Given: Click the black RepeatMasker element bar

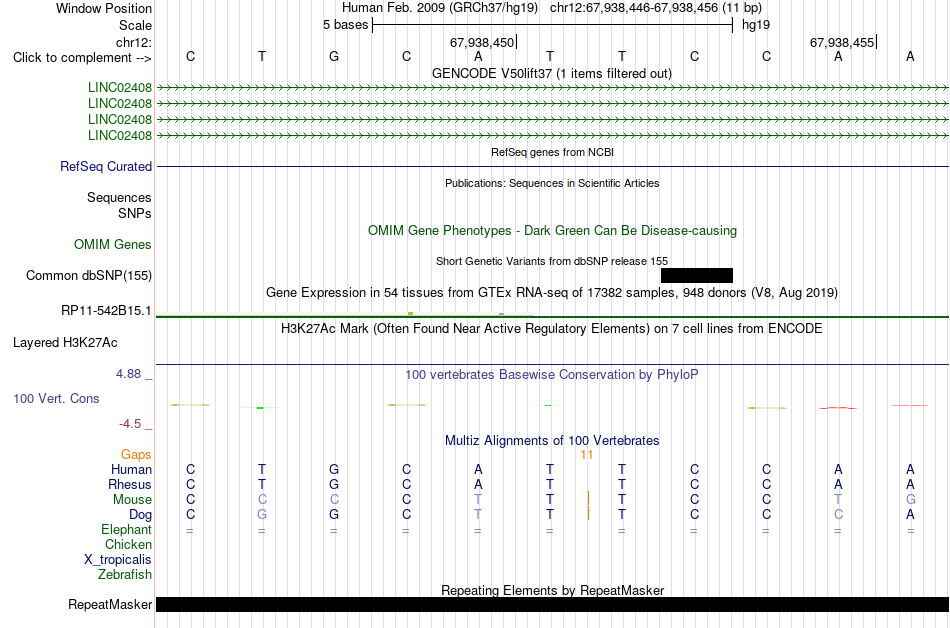Looking at the screenshot, I should (553, 604).
